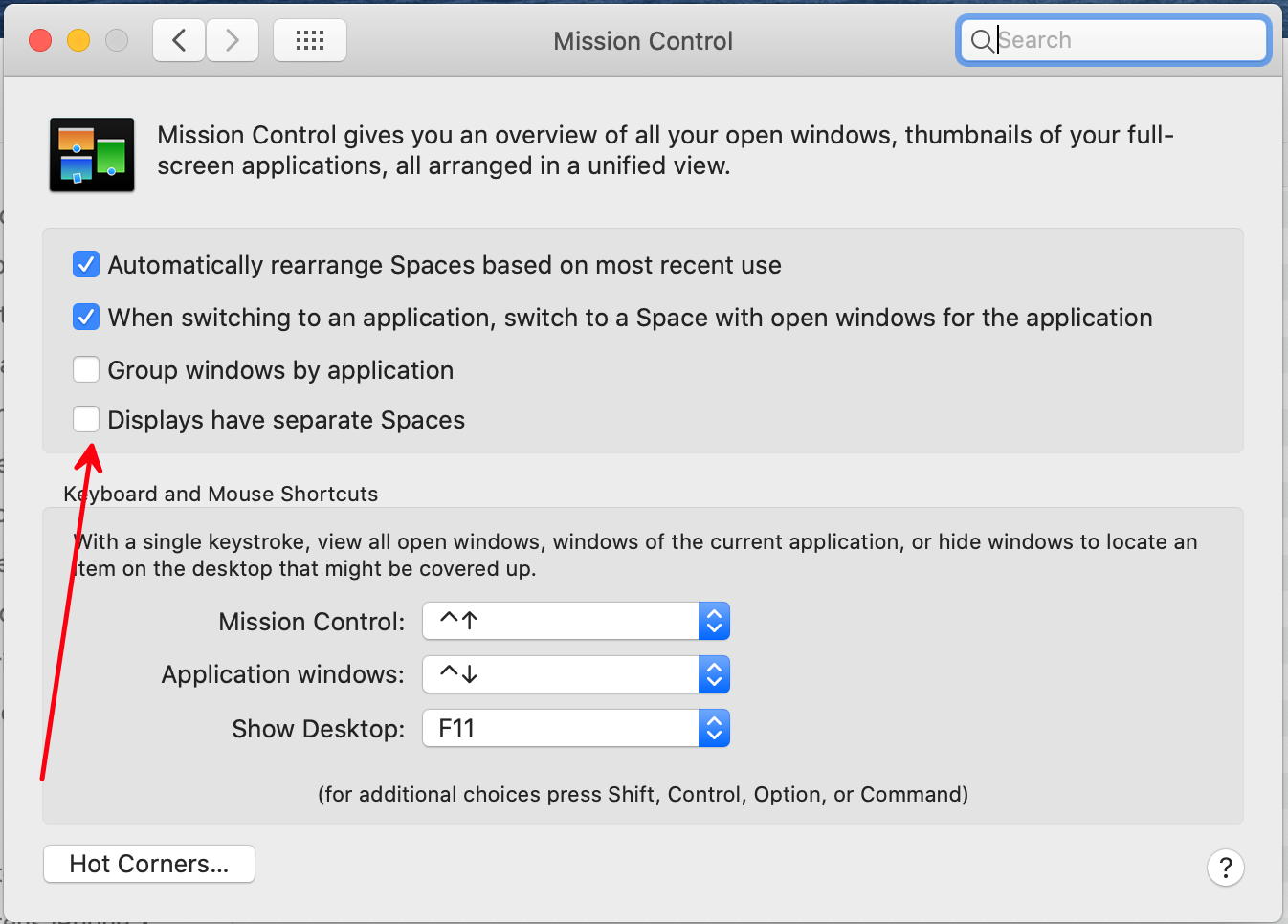The height and width of the screenshot is (924, 1288).
Task: Enable Group windows by application
Action: tap(86, 369)
